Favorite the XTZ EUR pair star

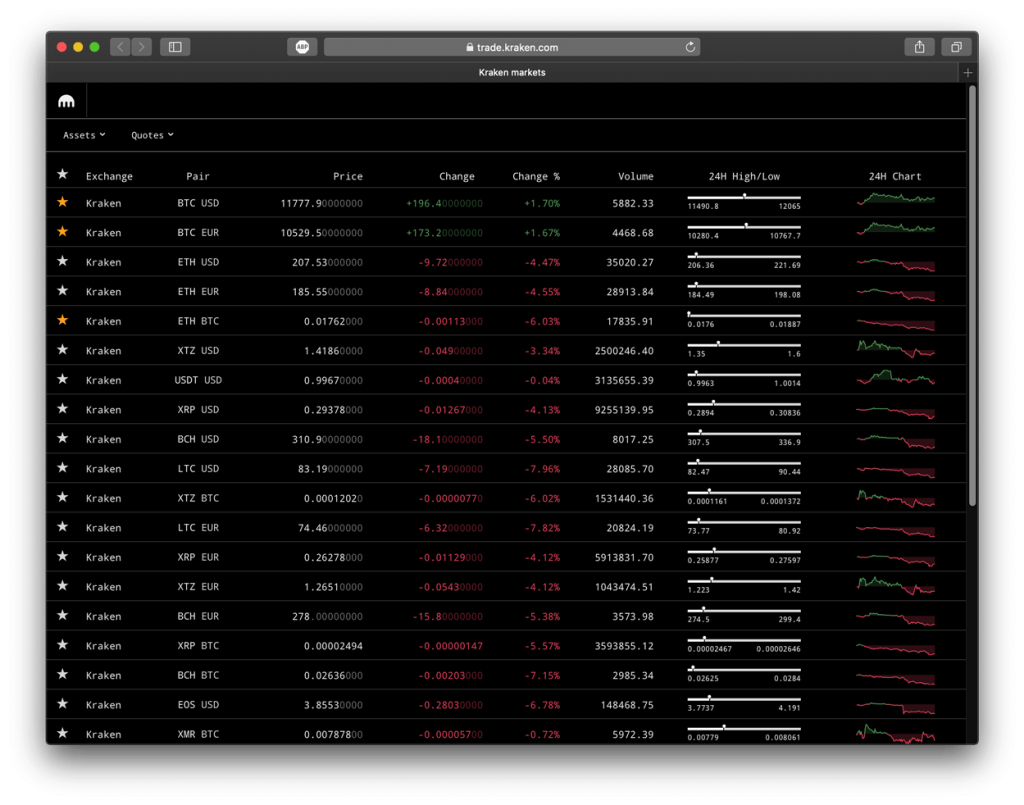tap(63, 586)
